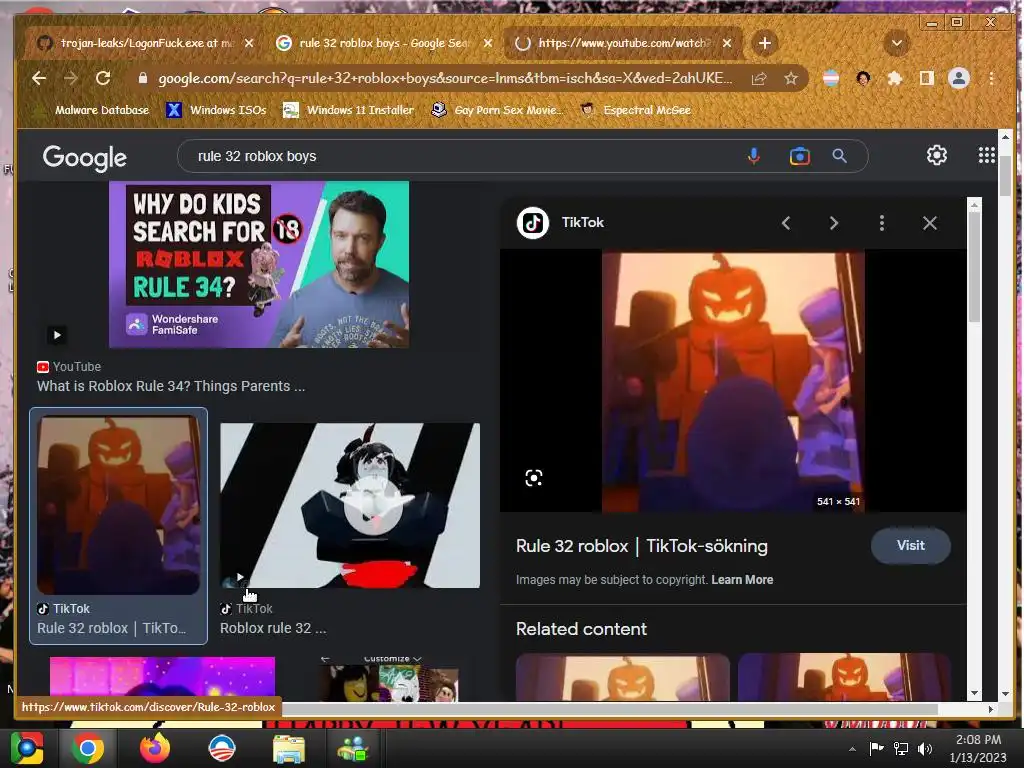This screenshot has width=1024, height=768.
Task: Open the Windows 11 Installer bookmark
Action: click(349, 110)
